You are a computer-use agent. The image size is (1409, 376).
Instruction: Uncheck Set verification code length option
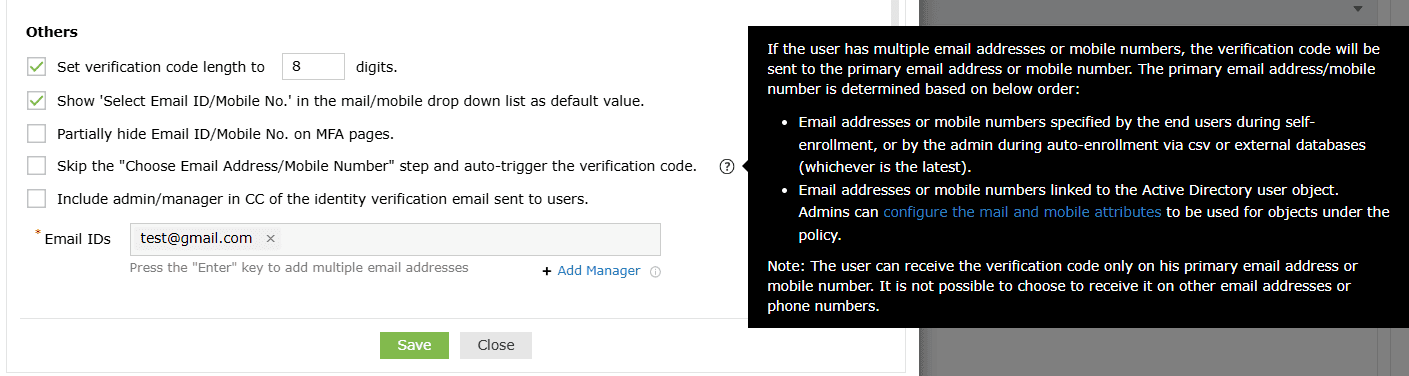[37, 67]
